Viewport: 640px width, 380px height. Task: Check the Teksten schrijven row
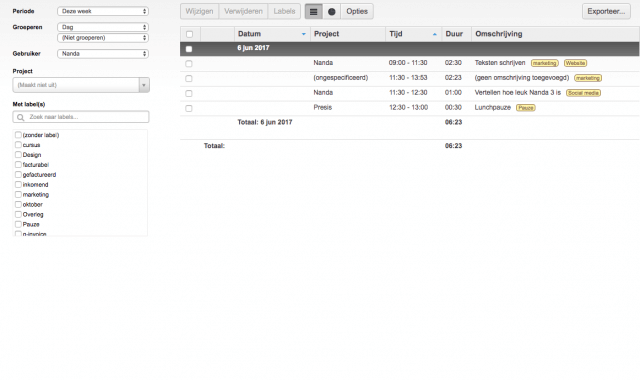(x=189, y=64)
